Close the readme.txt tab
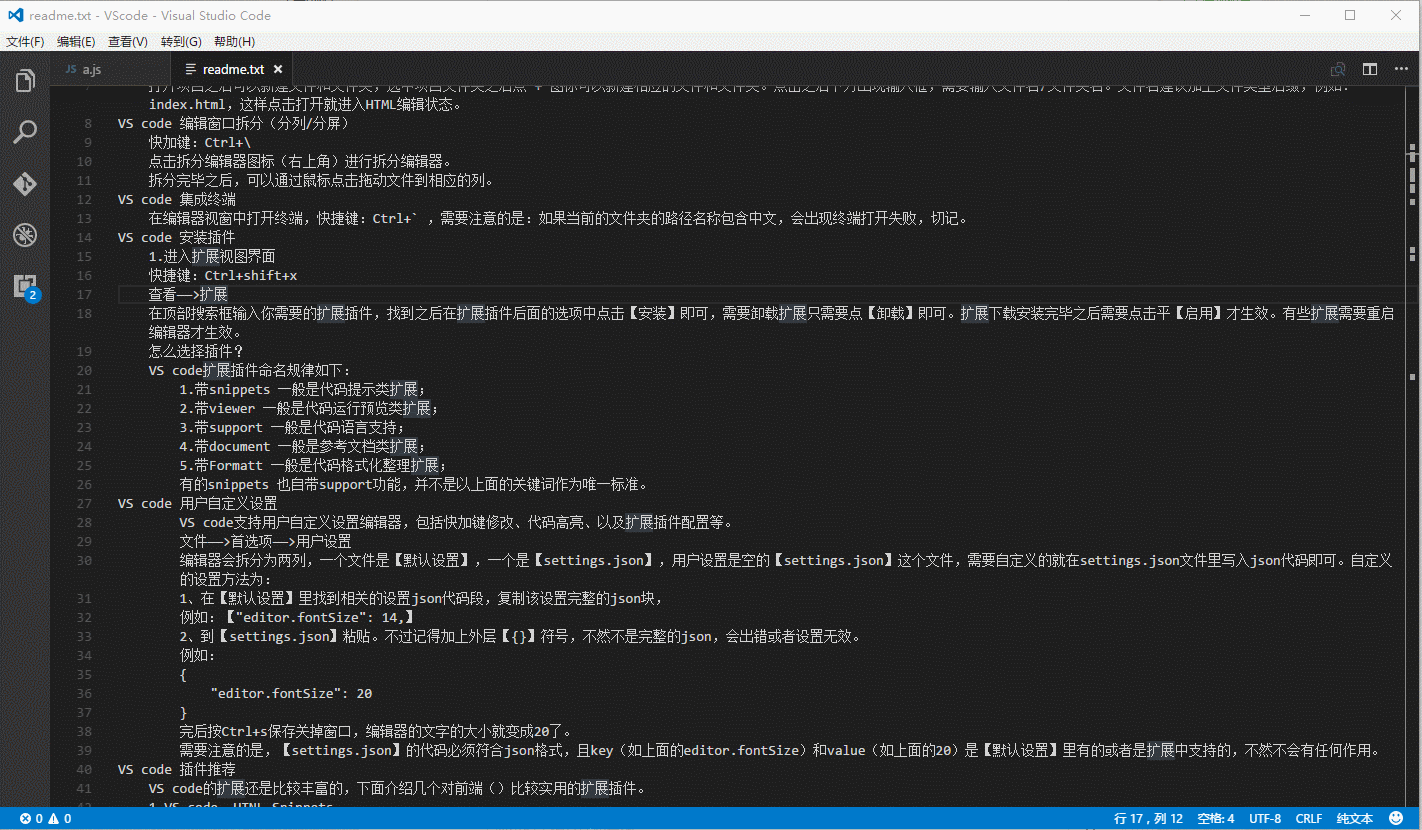 tap(278, 70)
